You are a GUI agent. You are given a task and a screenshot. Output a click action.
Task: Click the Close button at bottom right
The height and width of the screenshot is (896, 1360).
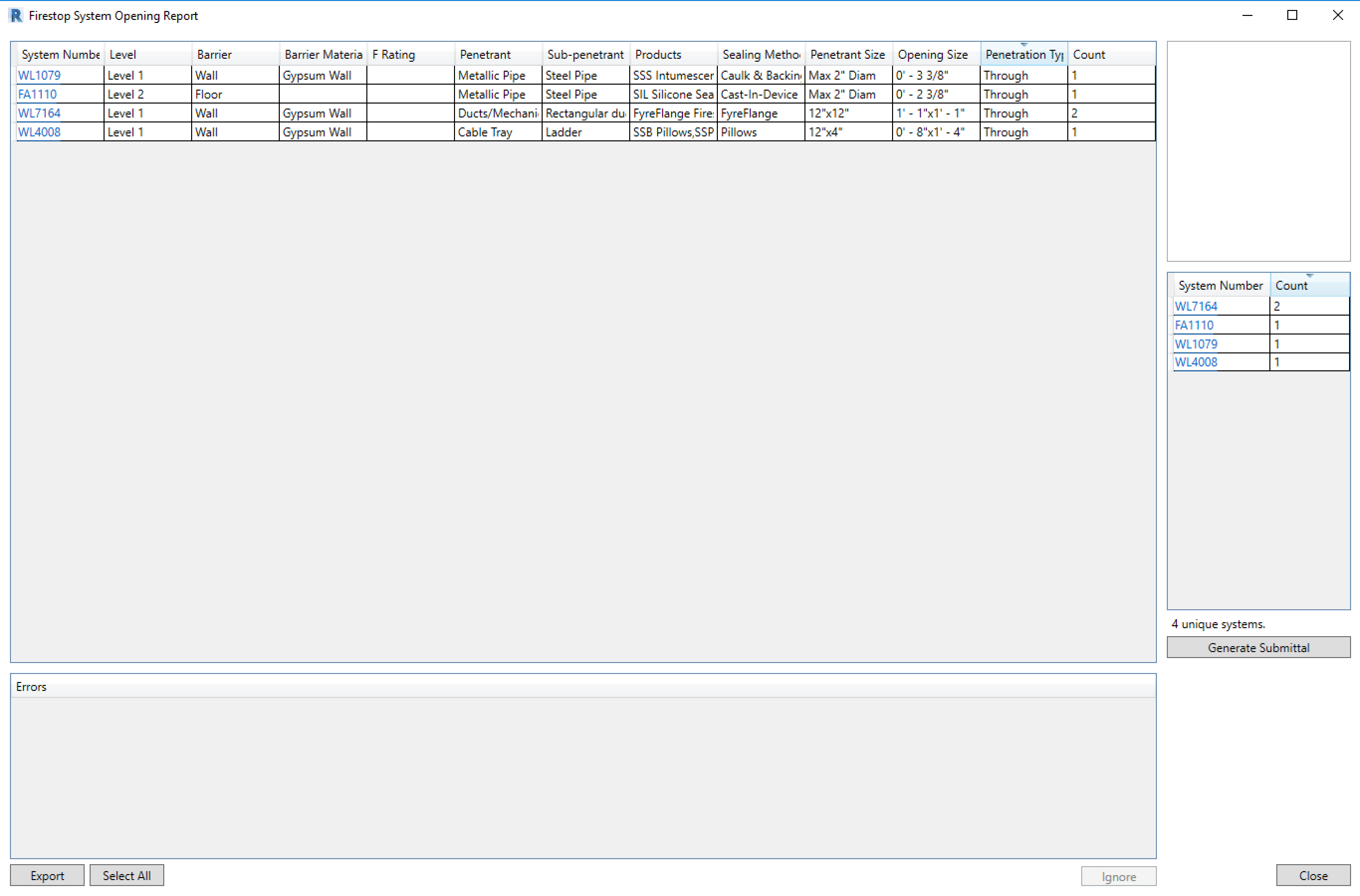click(1313, 876)
